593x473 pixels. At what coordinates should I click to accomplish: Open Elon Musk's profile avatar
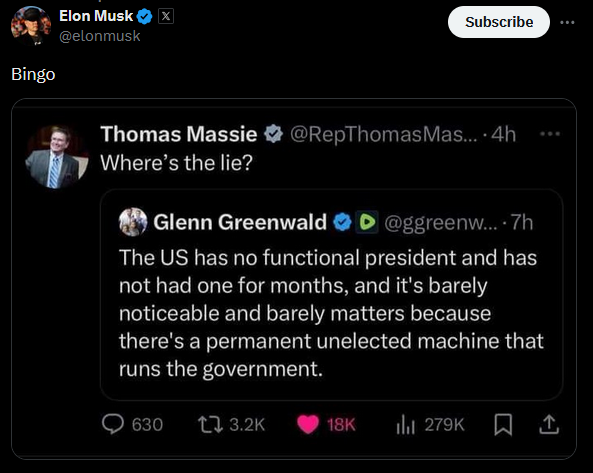tap(31, 26)
